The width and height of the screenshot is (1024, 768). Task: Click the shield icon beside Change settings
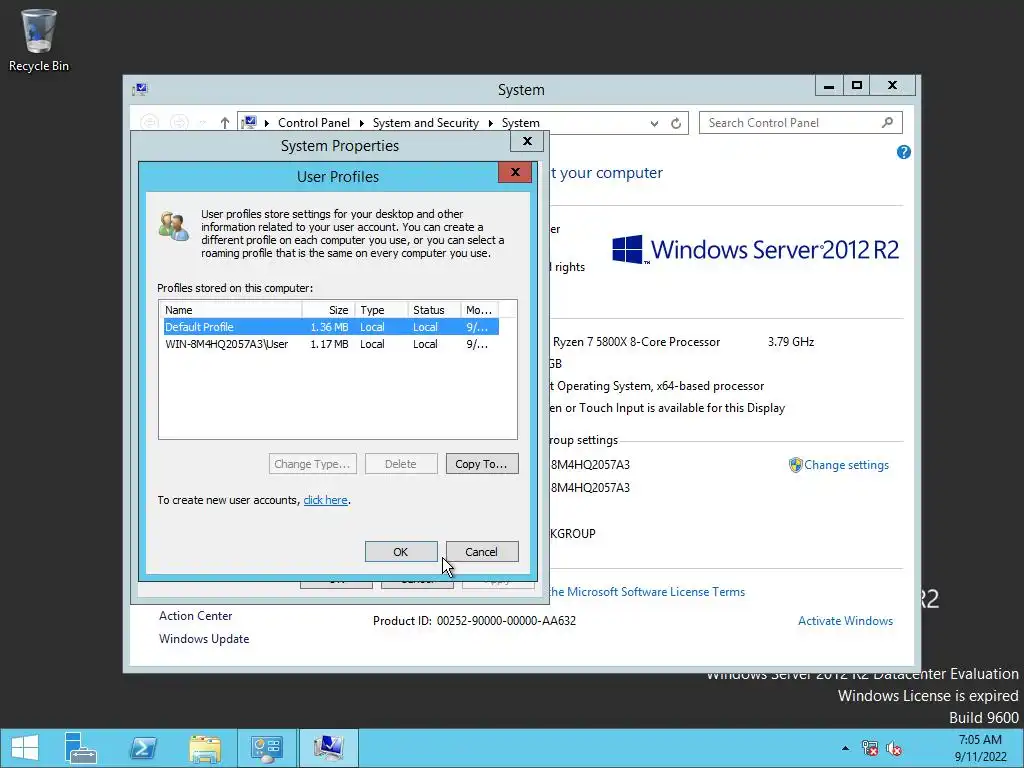click(795, 465)
